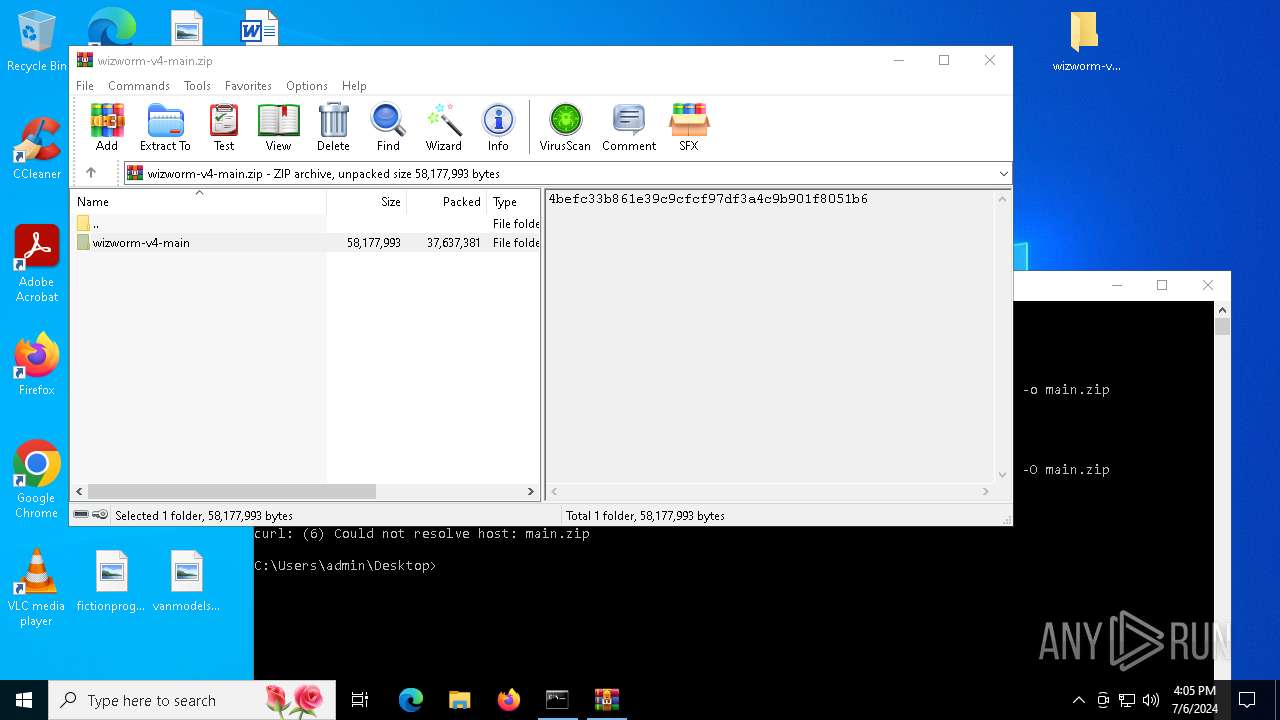Click the Windows Start button
This screenshot has height=720, width=1280.
pyautogui.click(x=24, y=700)
